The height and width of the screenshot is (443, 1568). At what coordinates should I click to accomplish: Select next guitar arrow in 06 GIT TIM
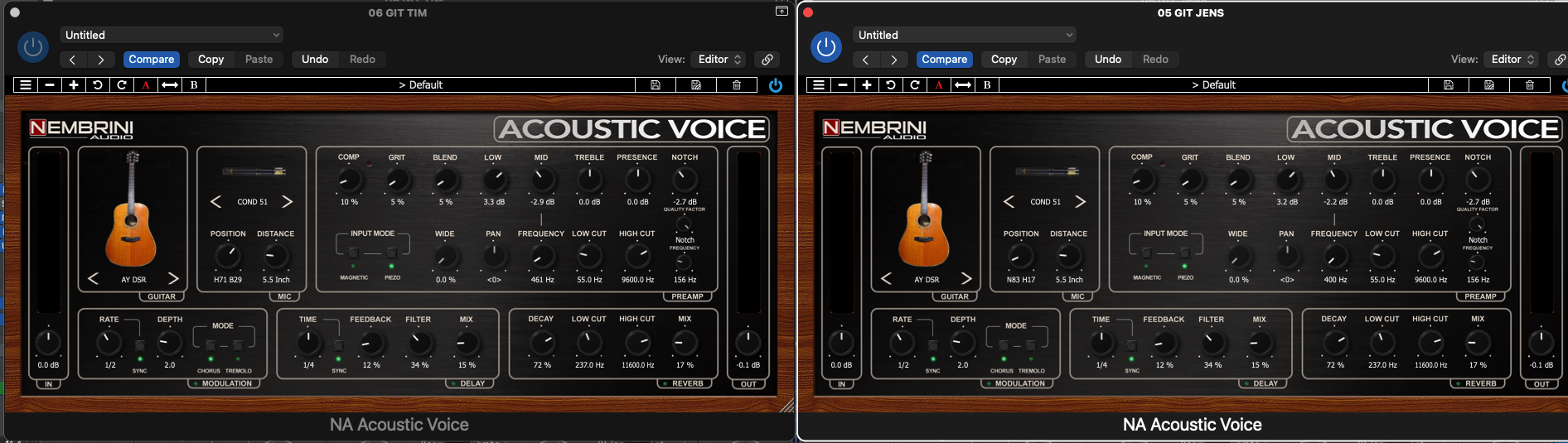(173, 278)
